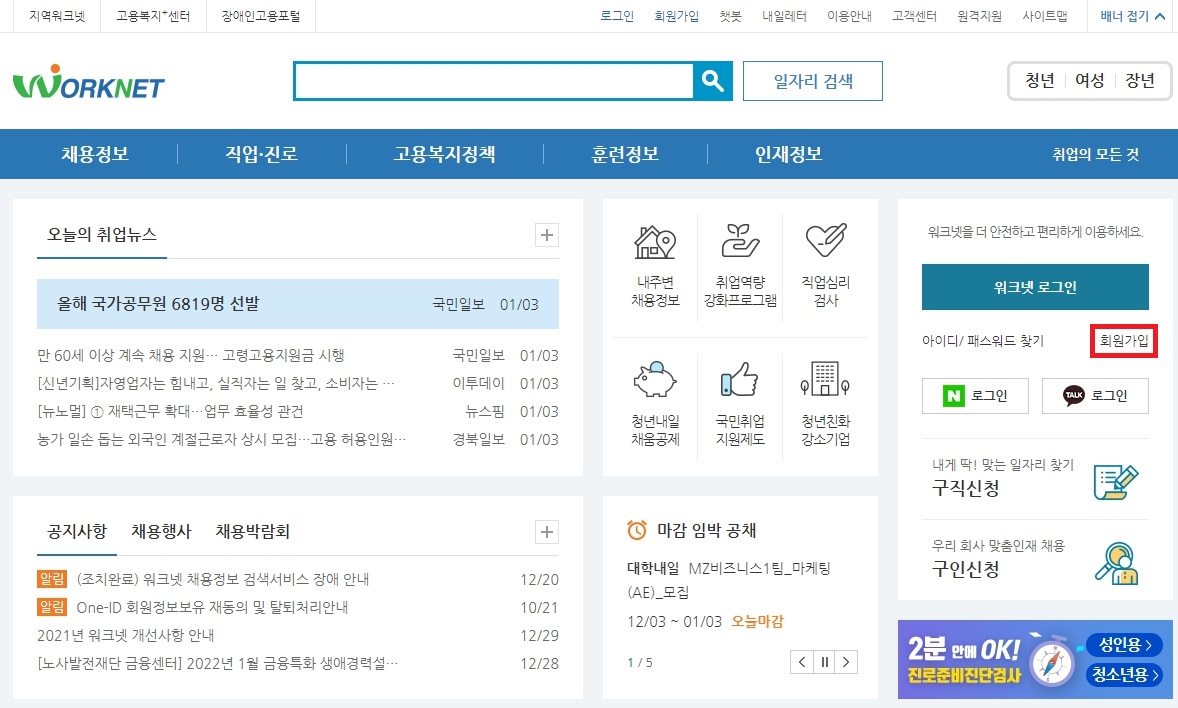This screenshot has width=1178, height=708.
Task: Open the 취업역량 강화프로그램 plant-hand icon
Action: click(x=740, y=241)
